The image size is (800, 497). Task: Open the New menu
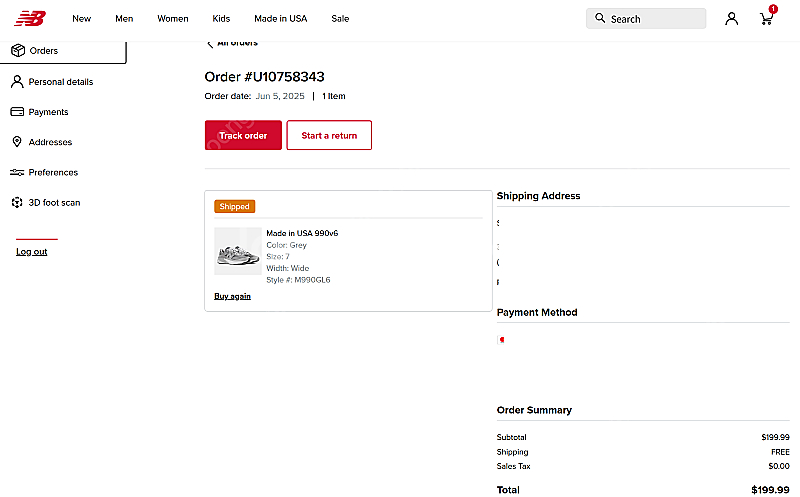(x=82, y=19)
